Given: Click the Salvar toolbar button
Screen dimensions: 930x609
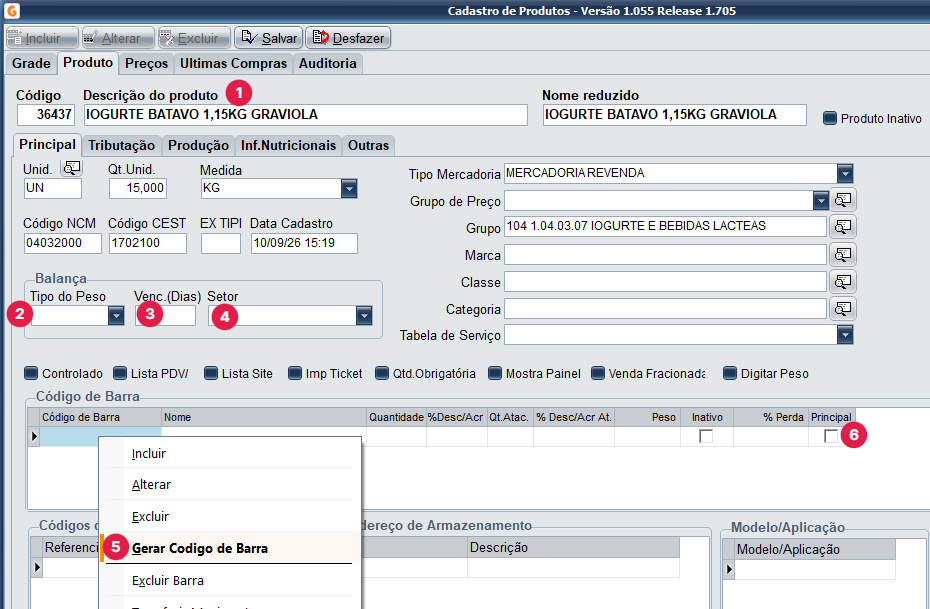Looking at the screenshot, I should pos(269,38).
